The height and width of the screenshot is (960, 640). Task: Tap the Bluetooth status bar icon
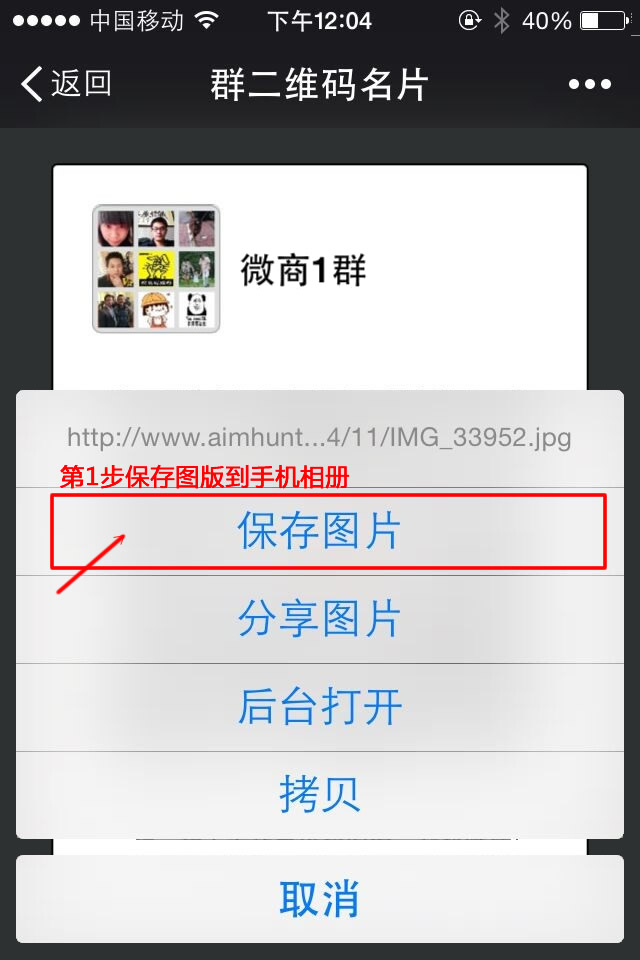(x=501, y=21)
